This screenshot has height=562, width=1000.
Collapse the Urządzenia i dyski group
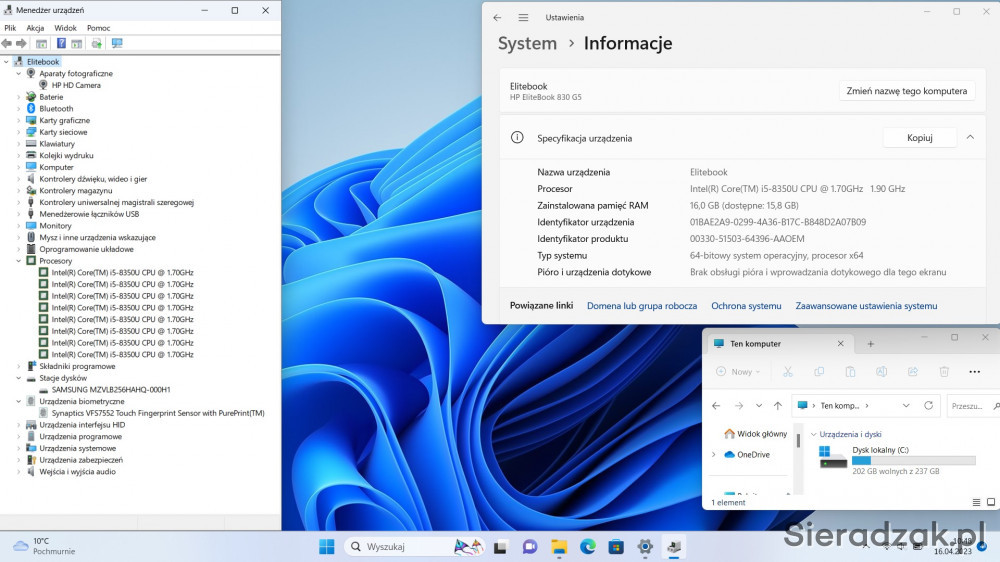(813, 434)
